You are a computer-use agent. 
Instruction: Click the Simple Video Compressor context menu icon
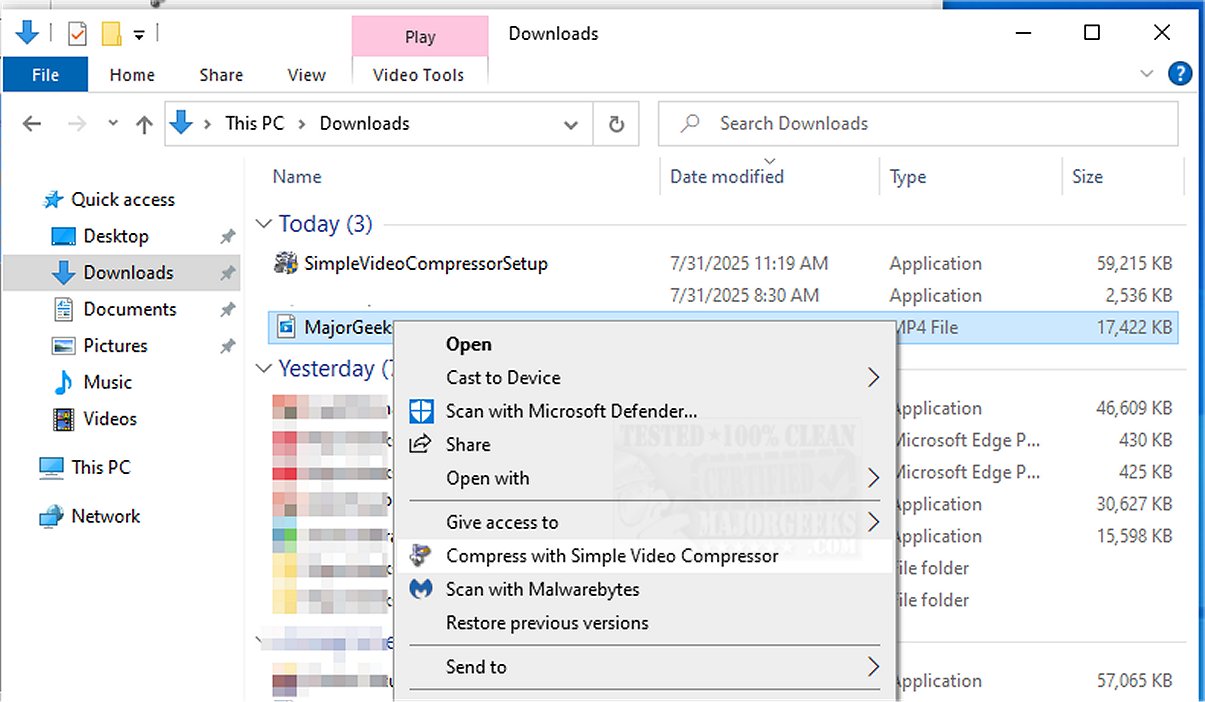click(x=422, y=555)
